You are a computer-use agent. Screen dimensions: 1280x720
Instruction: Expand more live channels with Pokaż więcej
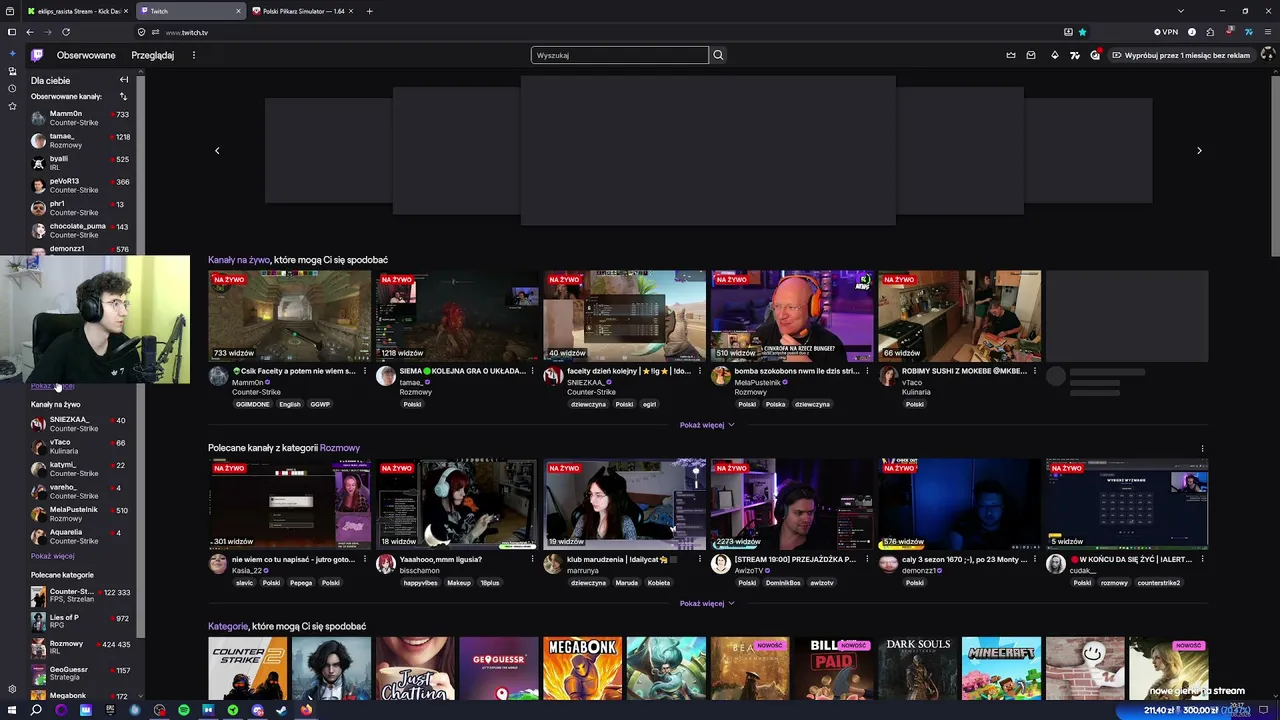(707, 425)
